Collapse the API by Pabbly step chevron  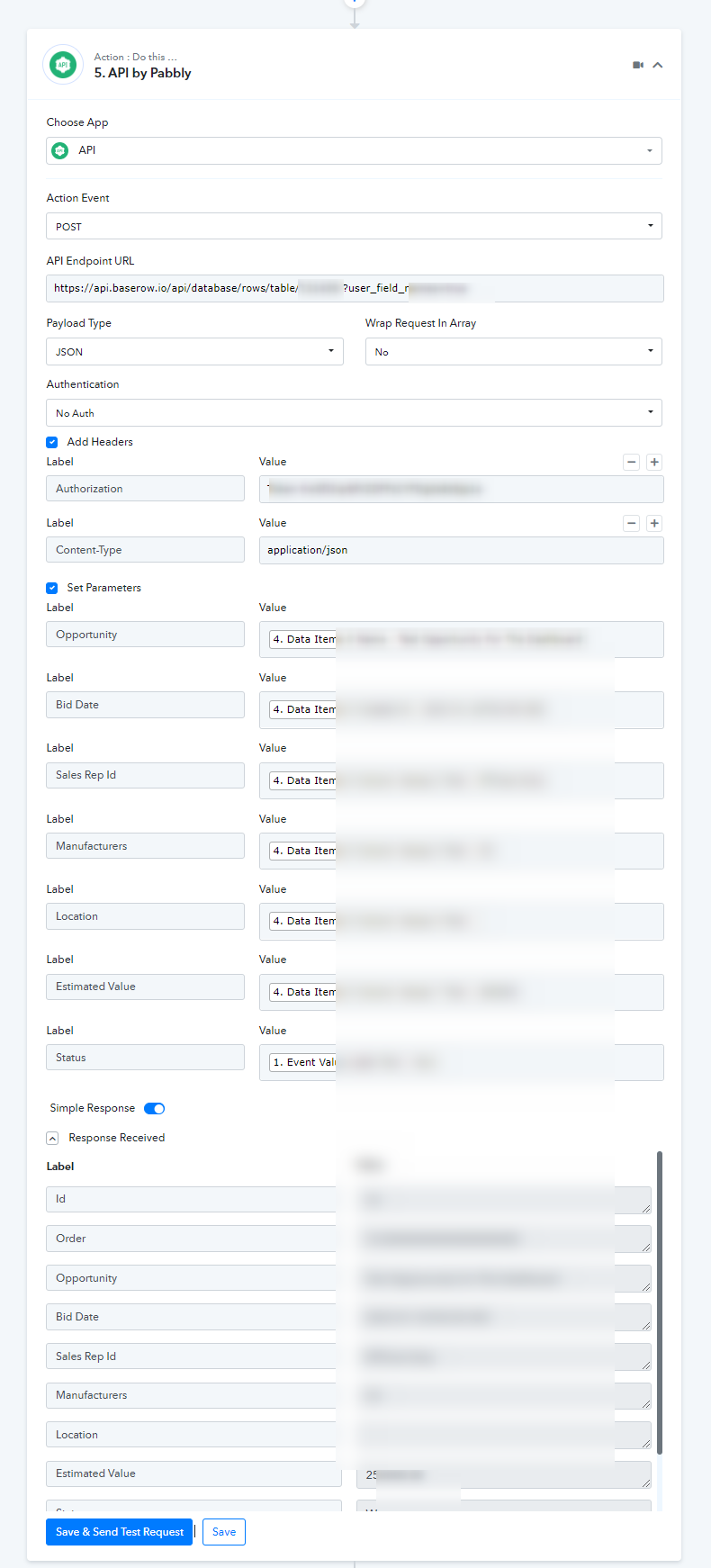coord(658,65)
